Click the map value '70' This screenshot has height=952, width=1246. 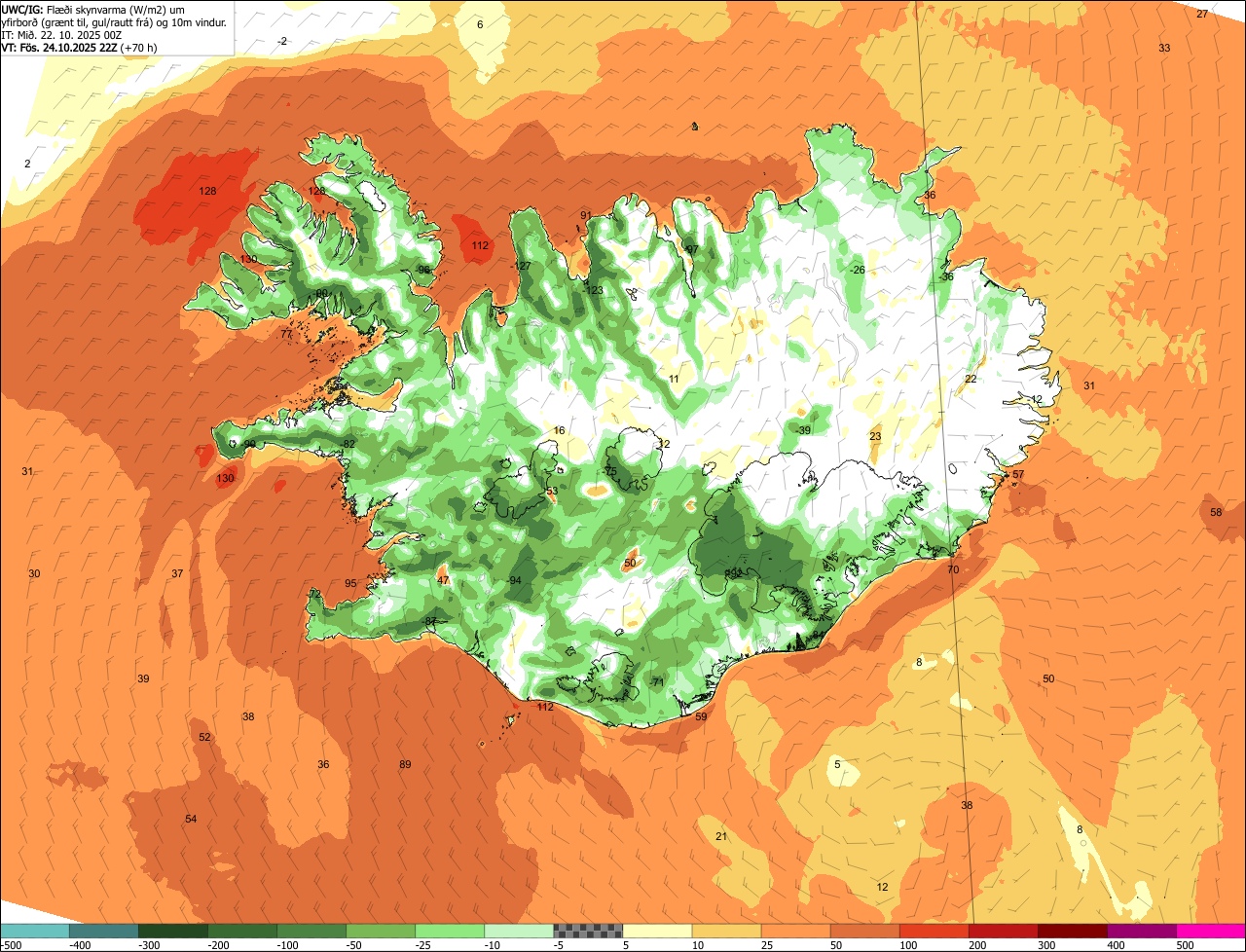pos(953,569)
